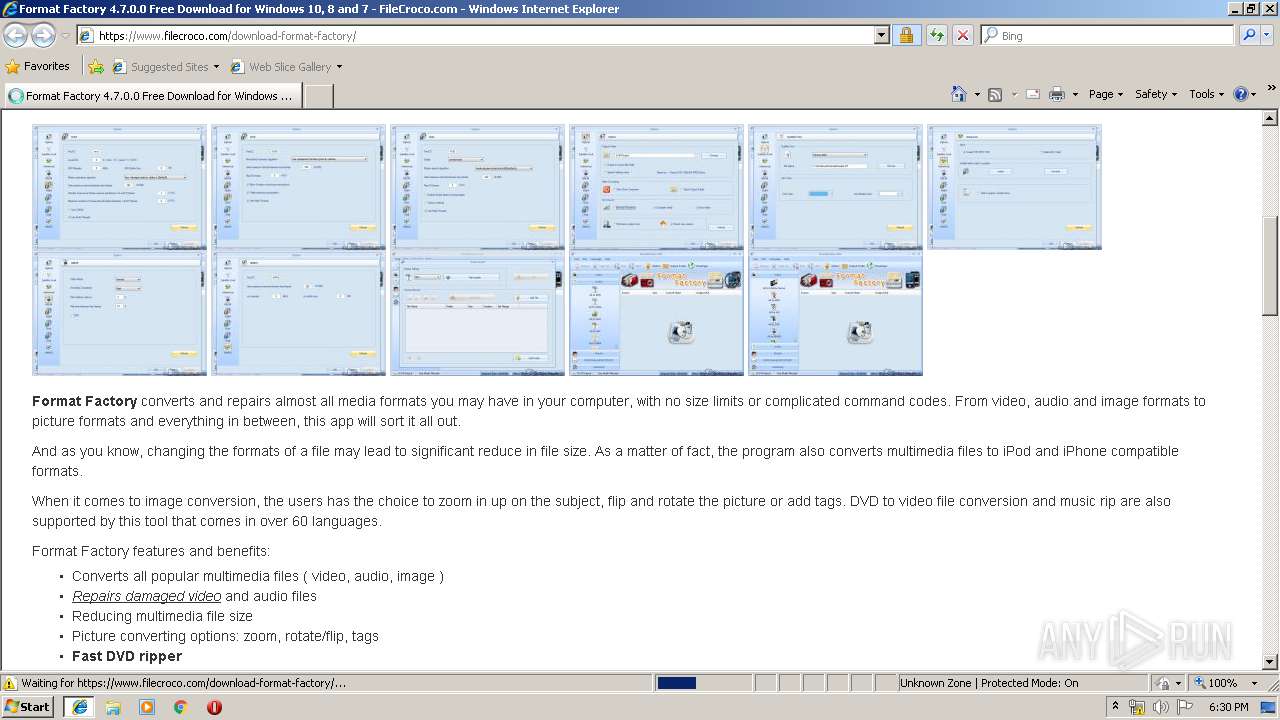Expand Print options dropdown arrow
1280x720 pixels.
[x=1075, y=94]
